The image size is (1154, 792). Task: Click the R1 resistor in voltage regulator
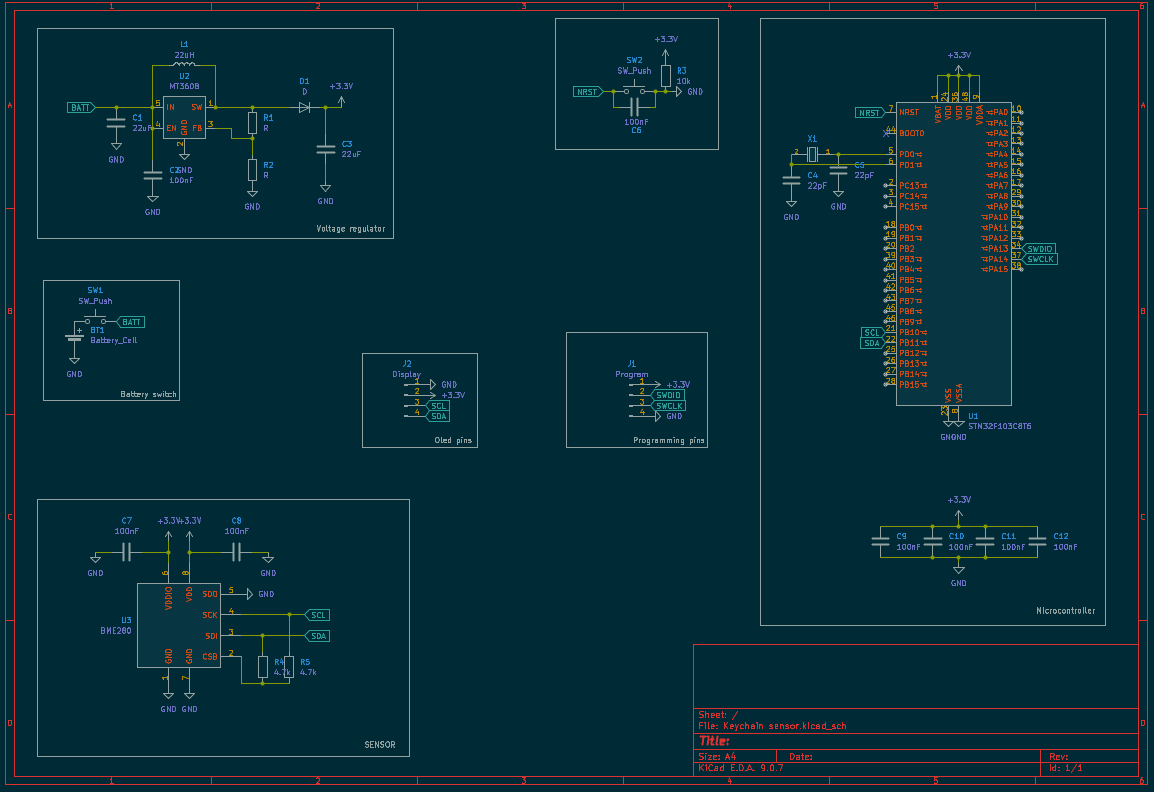click(252, 123)
